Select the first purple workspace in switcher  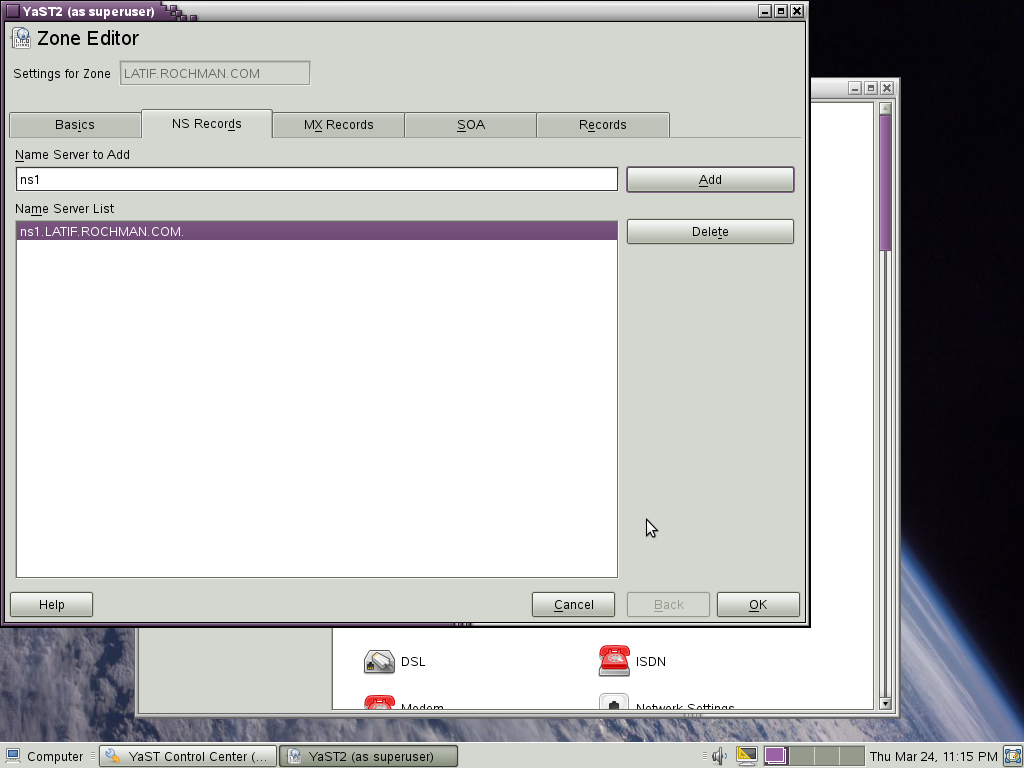coord(776,756)
